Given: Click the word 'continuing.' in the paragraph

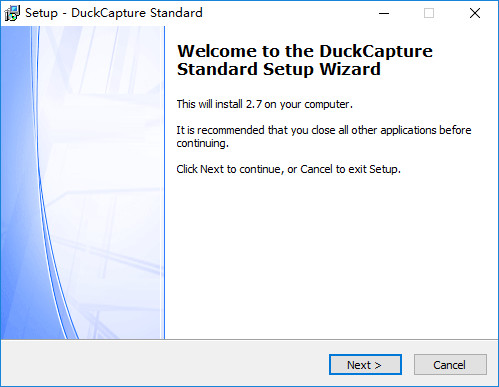Looking at the screenshot, I should (x=202, y=143).
